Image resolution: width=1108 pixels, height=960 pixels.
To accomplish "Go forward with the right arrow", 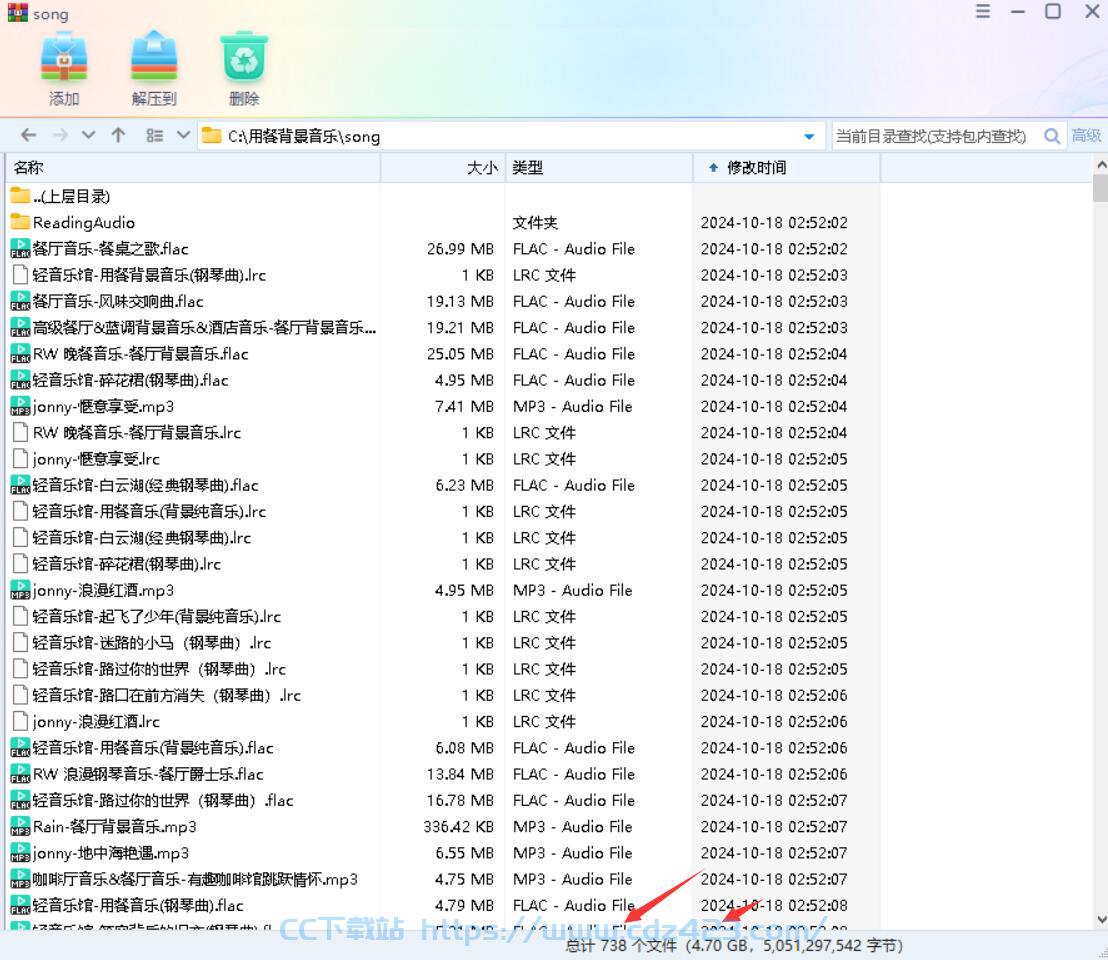I will (x=61, y=135).
